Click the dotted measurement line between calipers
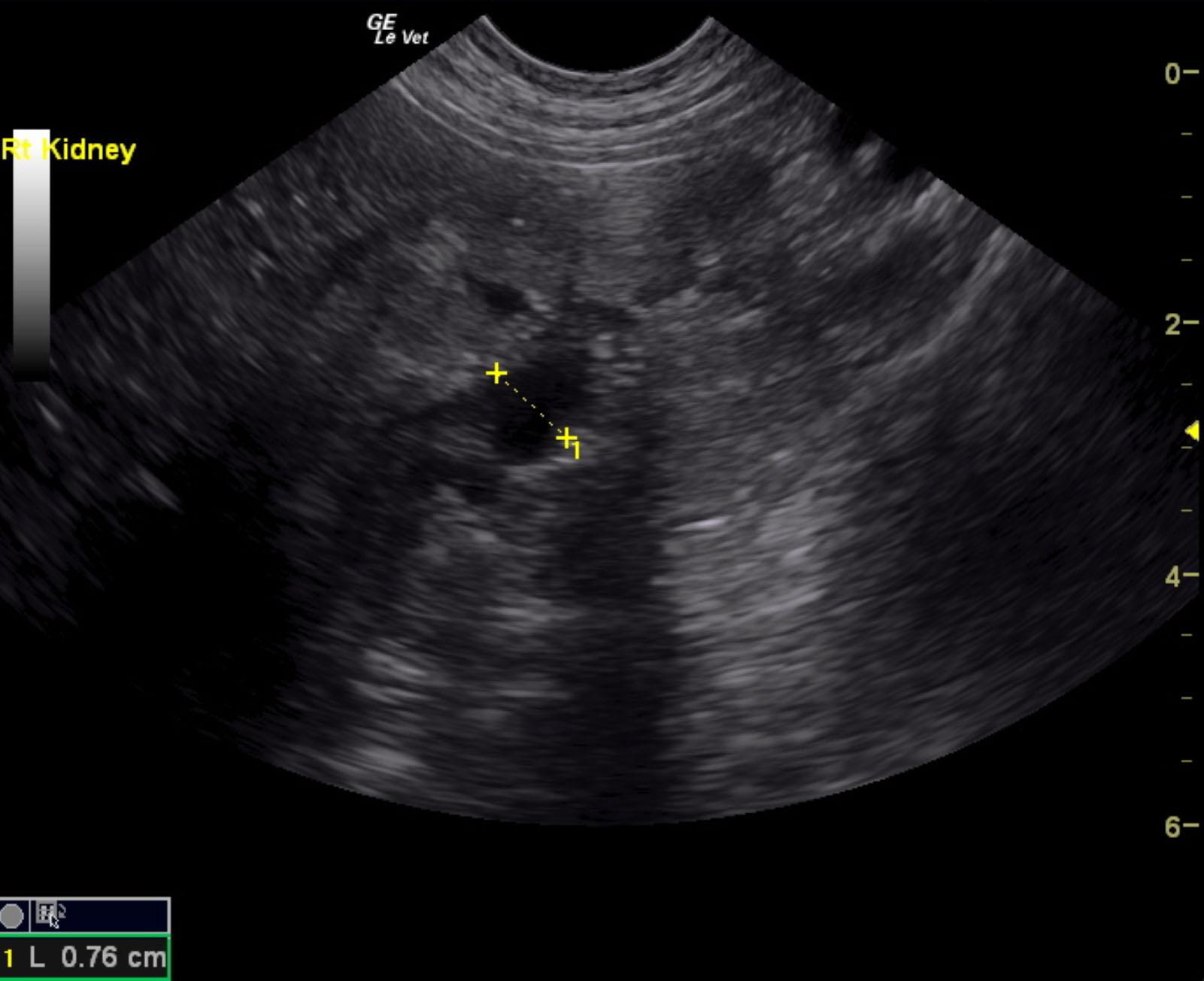The image size is (1204, 981). click(x=531, y=405)
